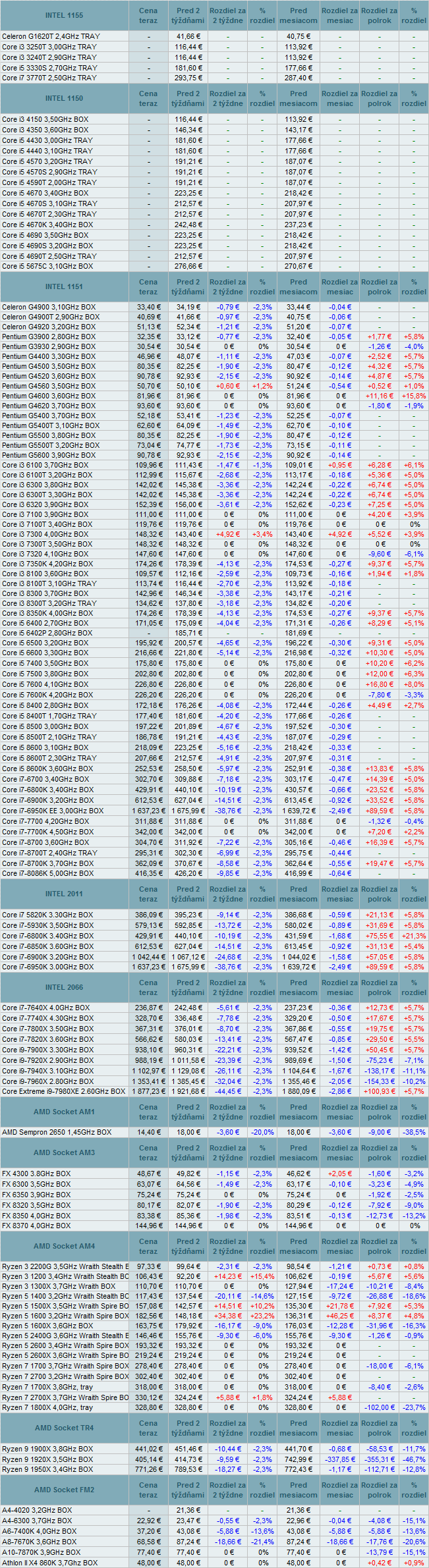Select A10-7870K 3,9GHz BOX name
Image resolution: width=429 pixels, height=1568 pixels.
coord(42,1552)
